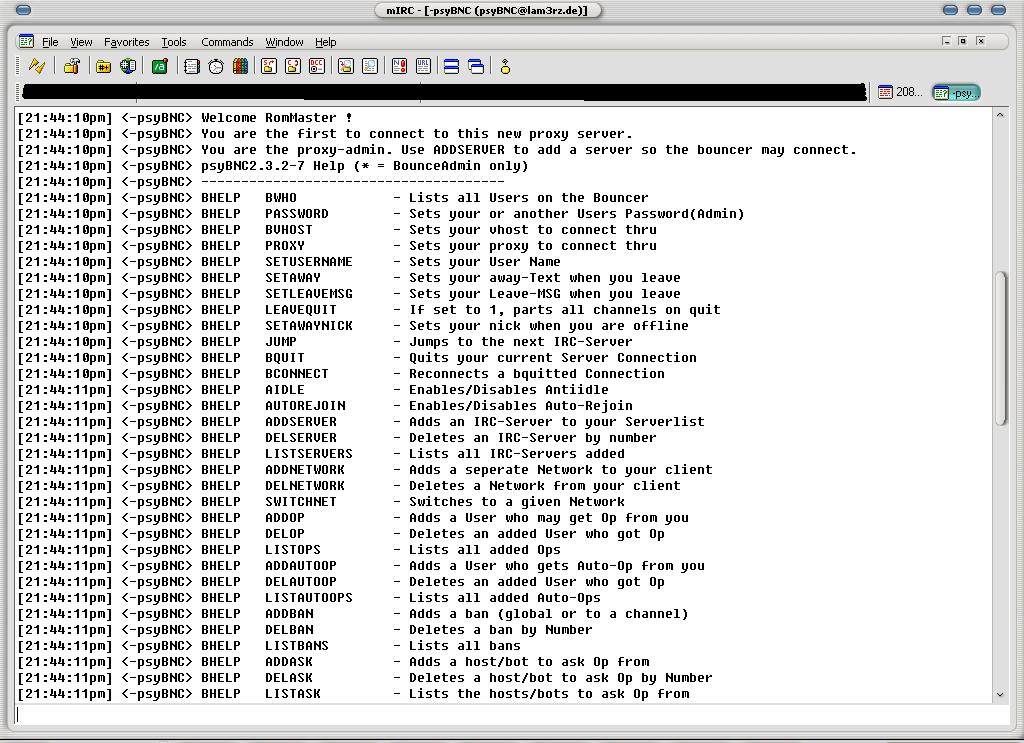Open the Notify List icon
Viewport: 1024px width, 743px height.
pyautogui.click(x=399, y=66)
